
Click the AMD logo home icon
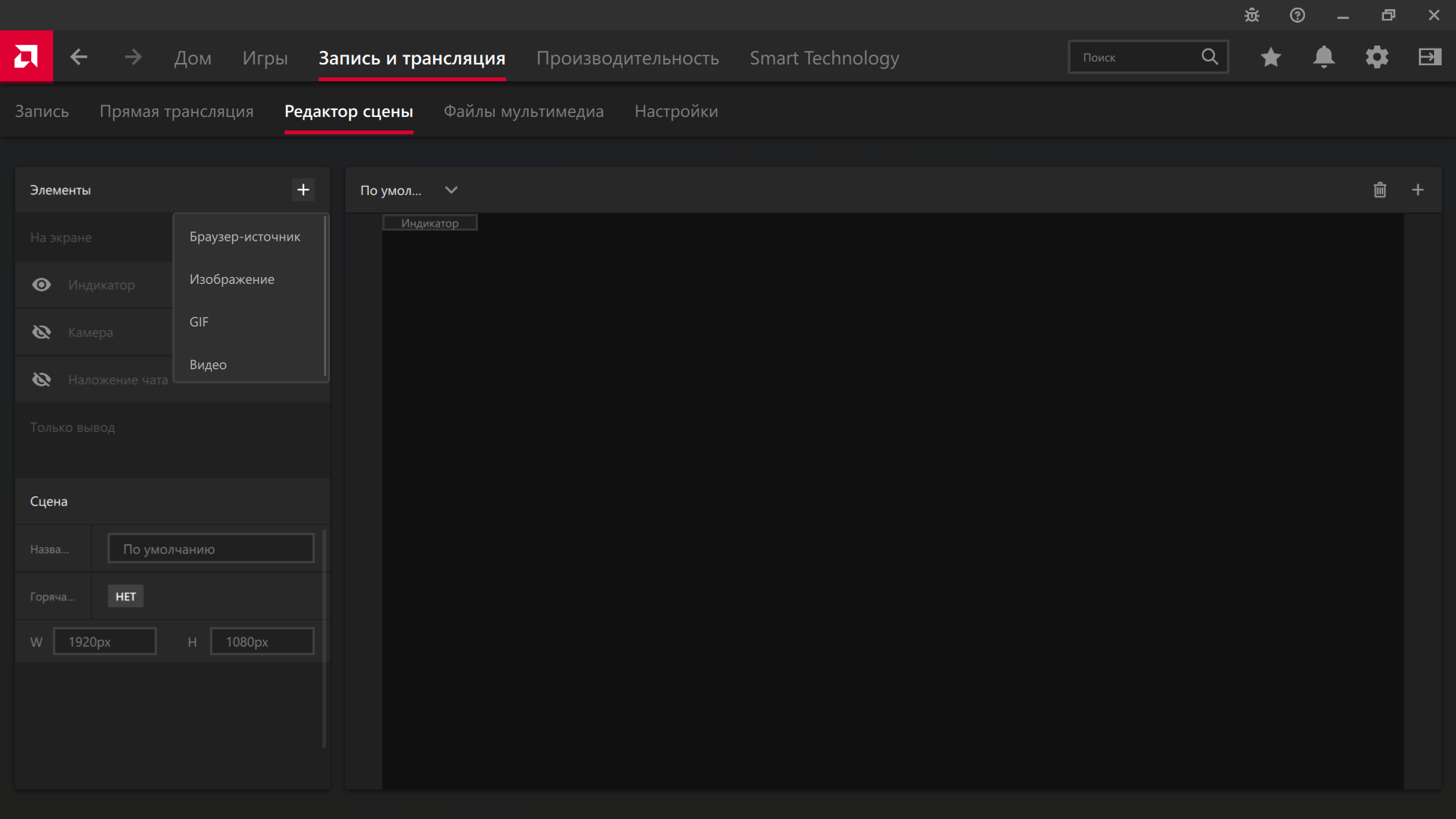26,56
